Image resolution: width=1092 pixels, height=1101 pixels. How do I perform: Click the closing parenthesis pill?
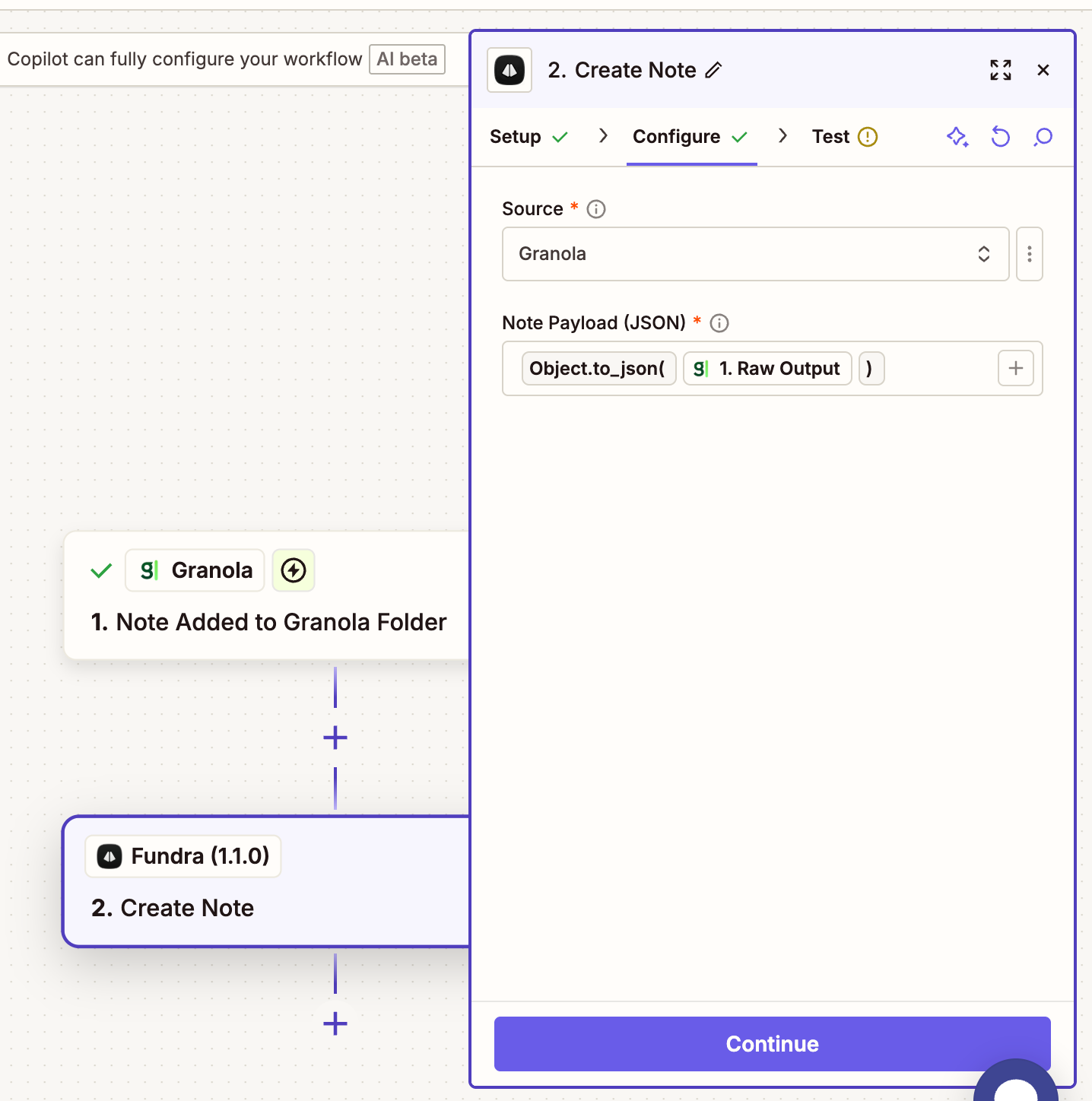pos(871,369)
